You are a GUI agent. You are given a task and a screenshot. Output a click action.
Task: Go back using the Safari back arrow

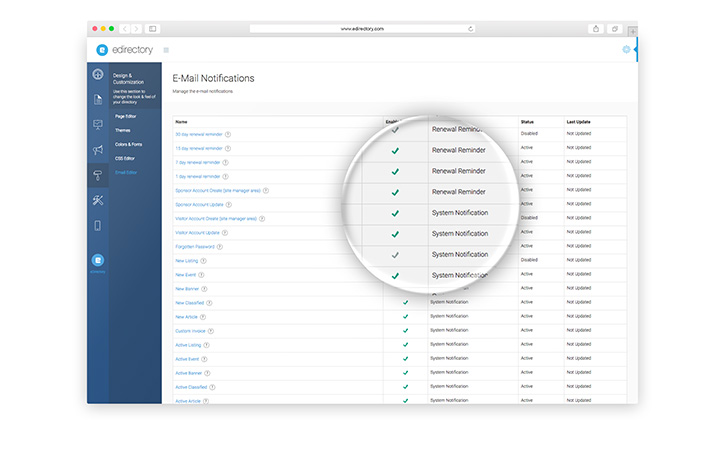[125, 29]
